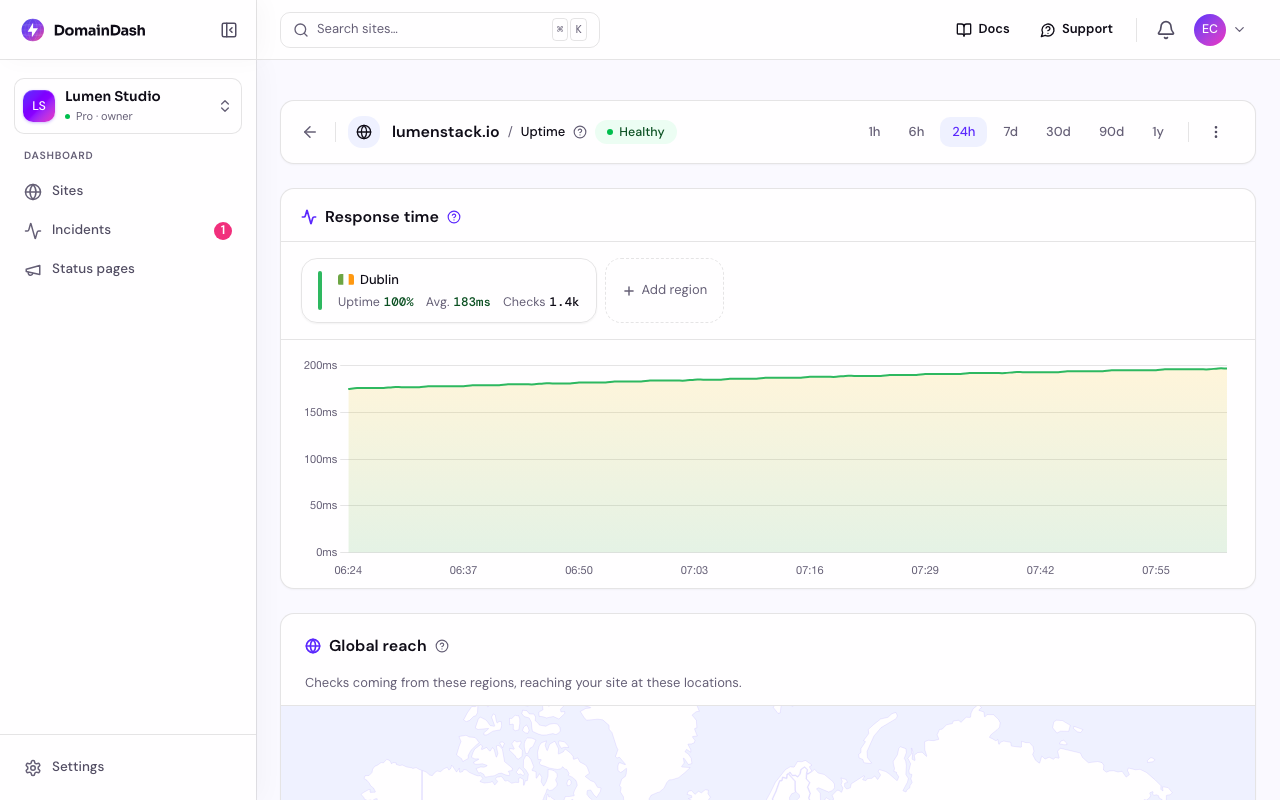This screenshot has height=800, width=1280.
Task: Click the Sites globe icon
Action: [33, 191]
